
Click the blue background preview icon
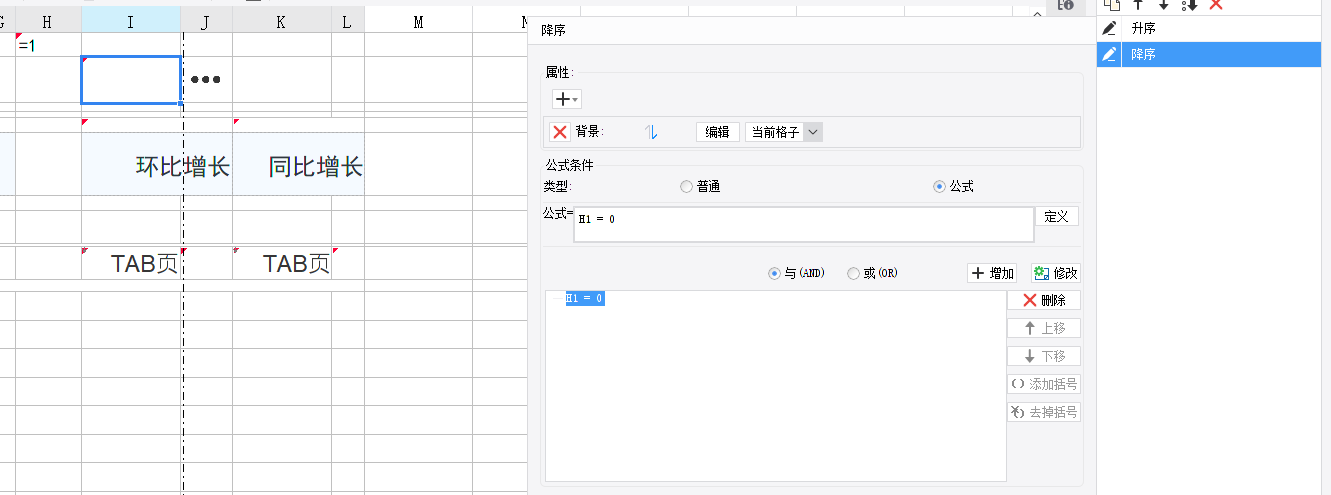[x=651, y=132]
